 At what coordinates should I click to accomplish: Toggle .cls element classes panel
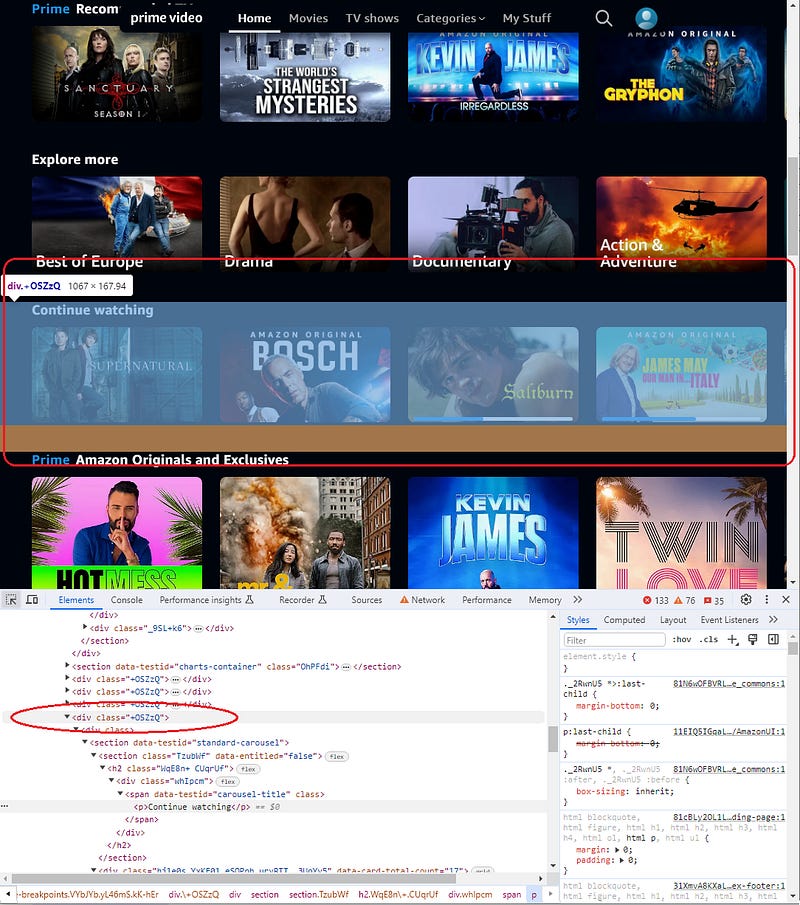[x=708, y=640]
